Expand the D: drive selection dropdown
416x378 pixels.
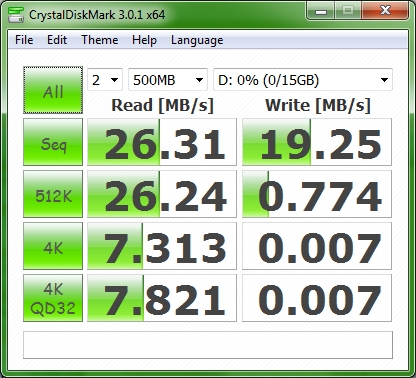point(303,80)
